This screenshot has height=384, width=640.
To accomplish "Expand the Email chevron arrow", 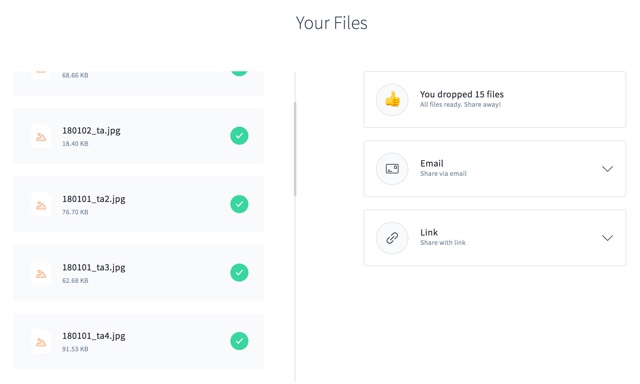I will pos(607,169).
